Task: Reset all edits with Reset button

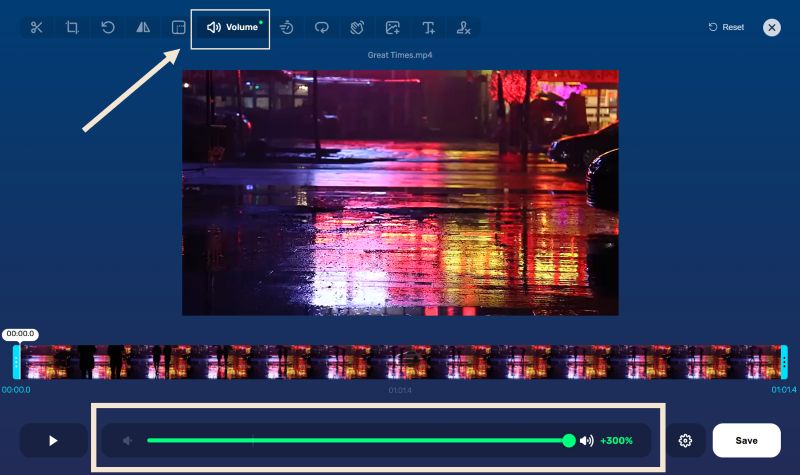Action: click(x=726, y=27)
